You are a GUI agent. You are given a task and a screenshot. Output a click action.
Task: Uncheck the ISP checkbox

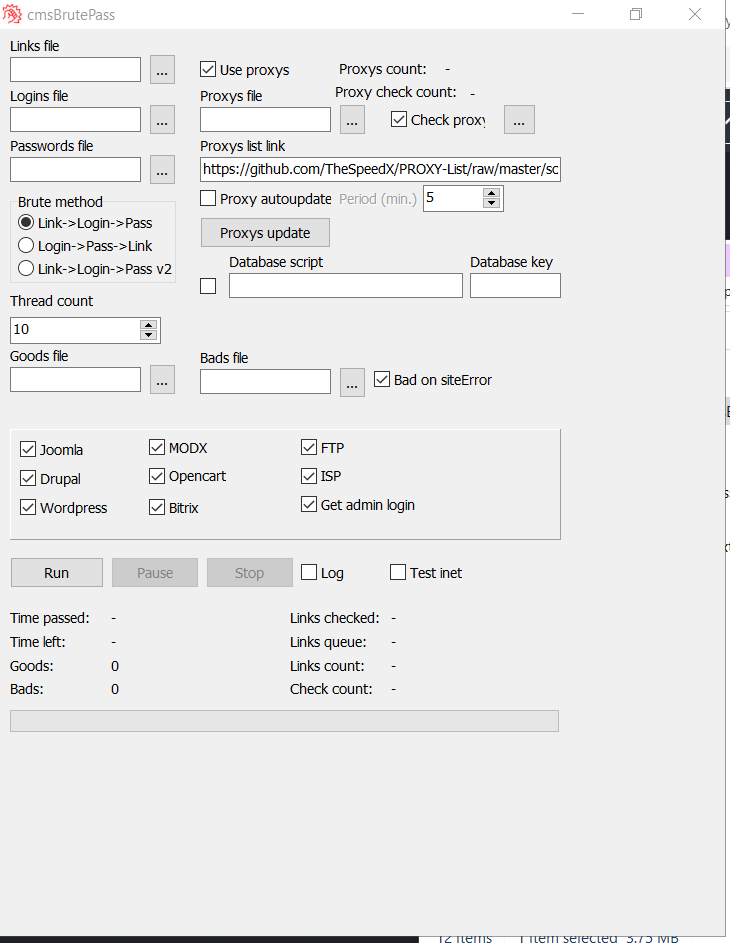point(309,476)
